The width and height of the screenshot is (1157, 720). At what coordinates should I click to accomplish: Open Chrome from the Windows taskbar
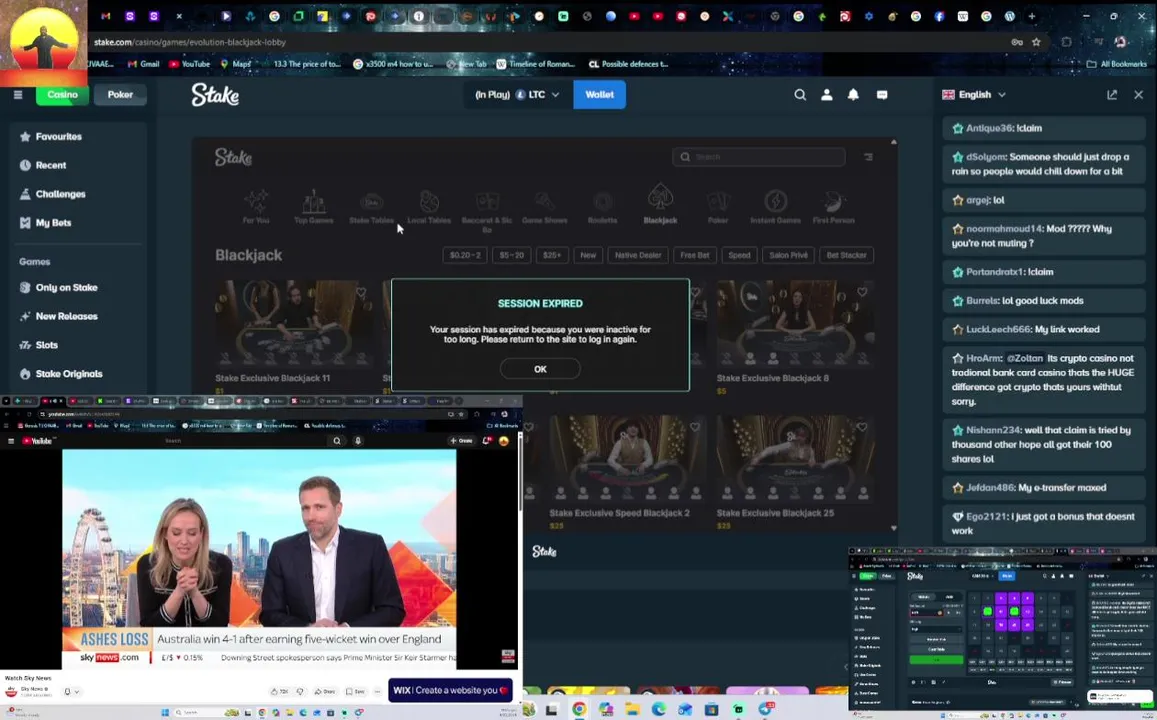tap(579, 709)
